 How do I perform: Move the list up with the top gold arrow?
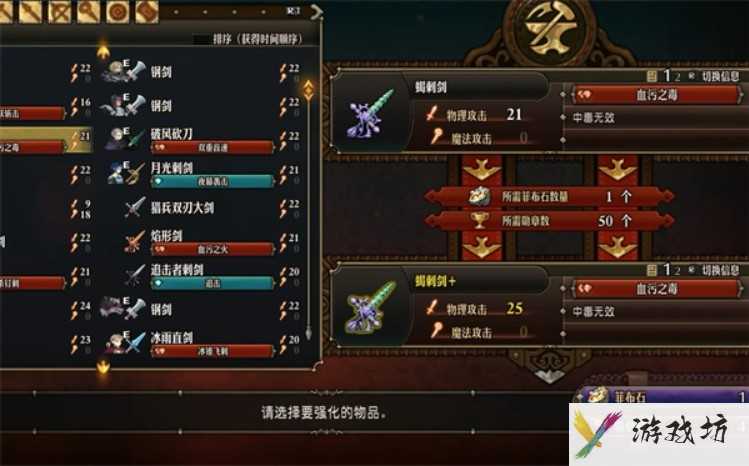[103, 52]
